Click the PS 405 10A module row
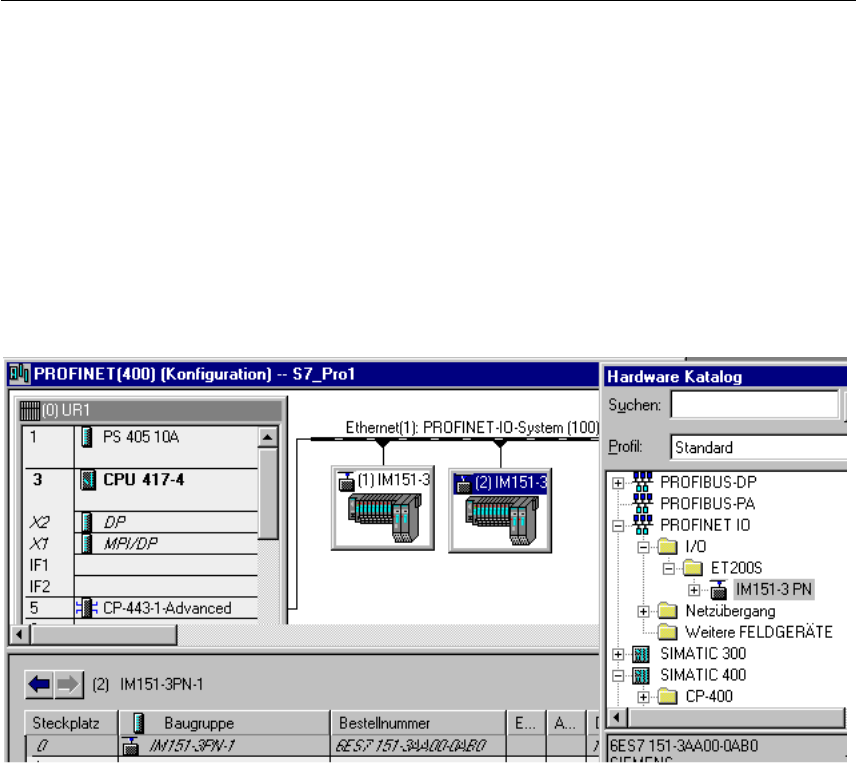 click(x=138, y=436)
